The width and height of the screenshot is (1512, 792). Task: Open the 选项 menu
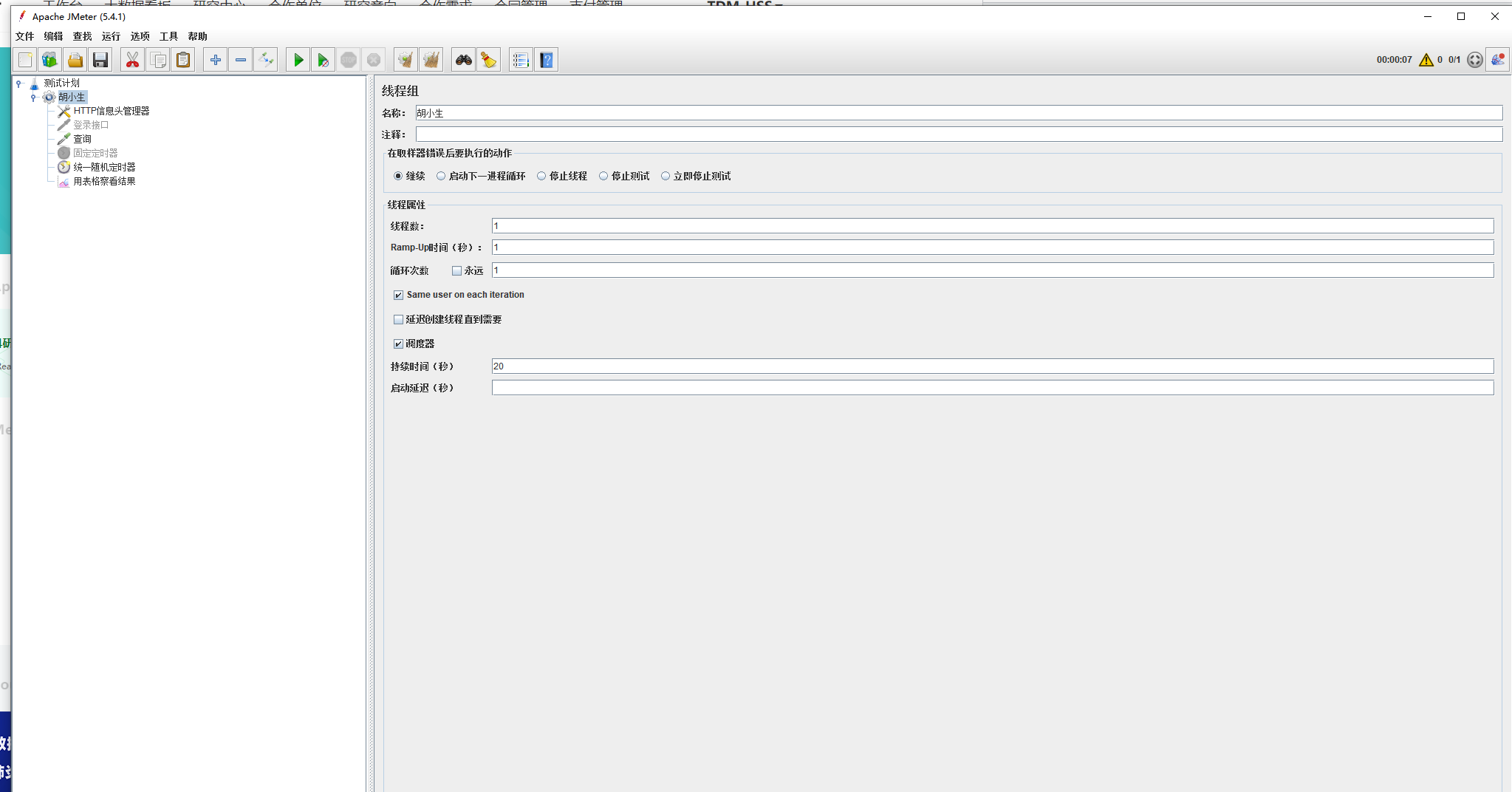click(x=140, y=36)
